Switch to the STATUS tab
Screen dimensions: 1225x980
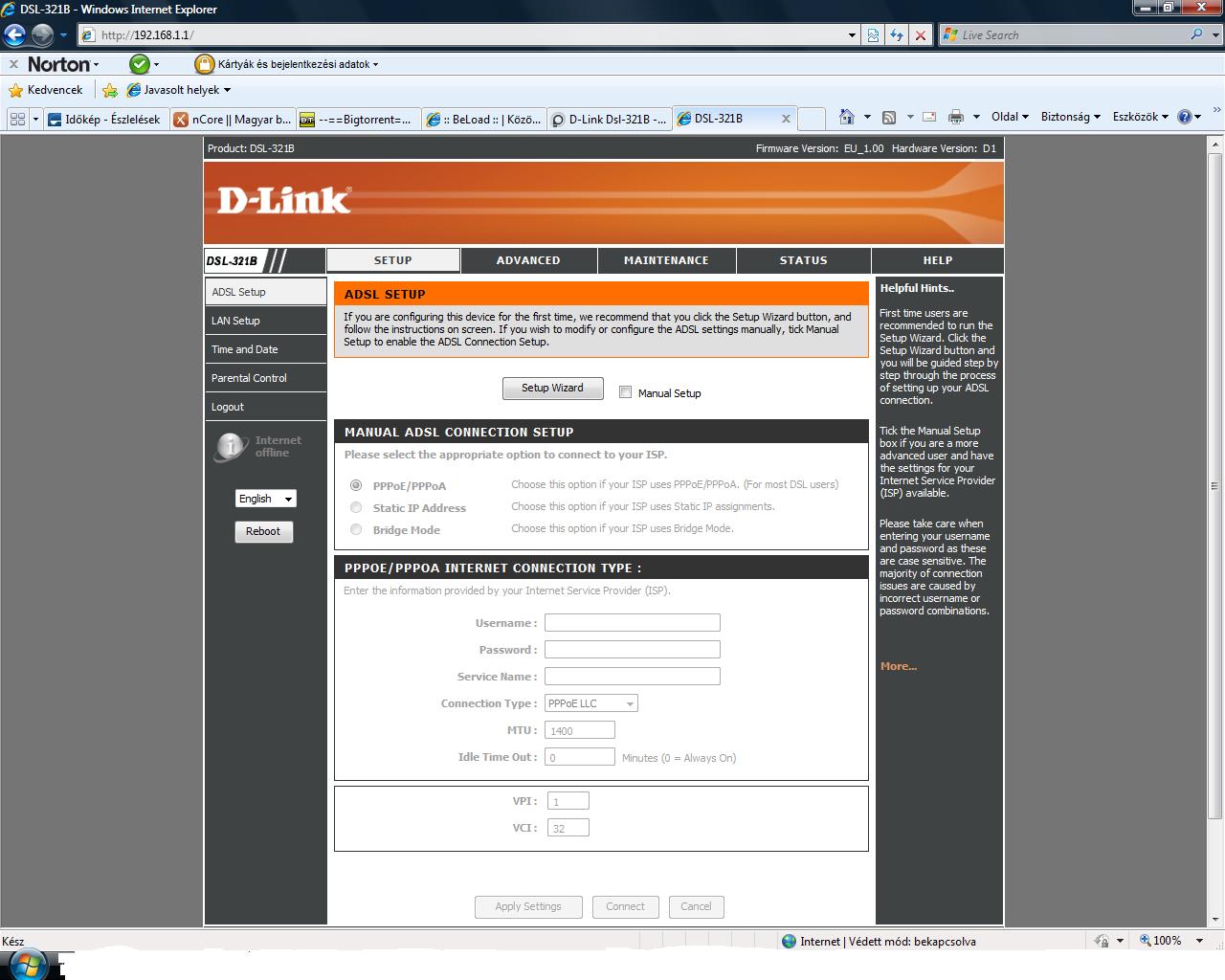click(803, 260)
